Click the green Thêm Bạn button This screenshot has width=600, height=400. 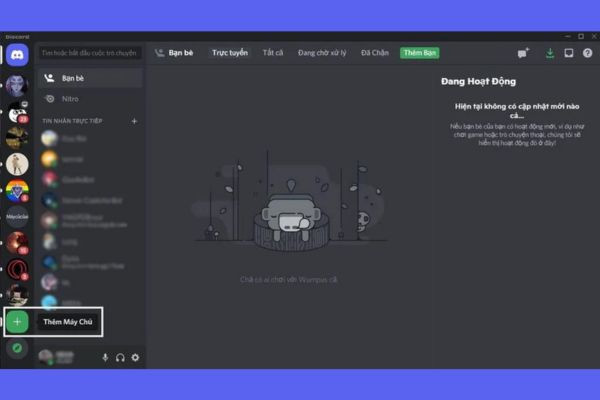pyautogui.click(x=420, y=53)
